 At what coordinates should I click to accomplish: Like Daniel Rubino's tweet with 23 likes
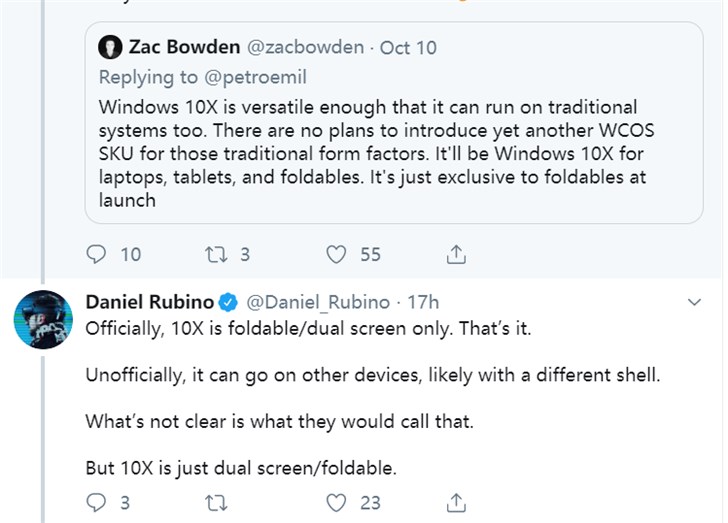pyautogui.click(x=337, y=503)
